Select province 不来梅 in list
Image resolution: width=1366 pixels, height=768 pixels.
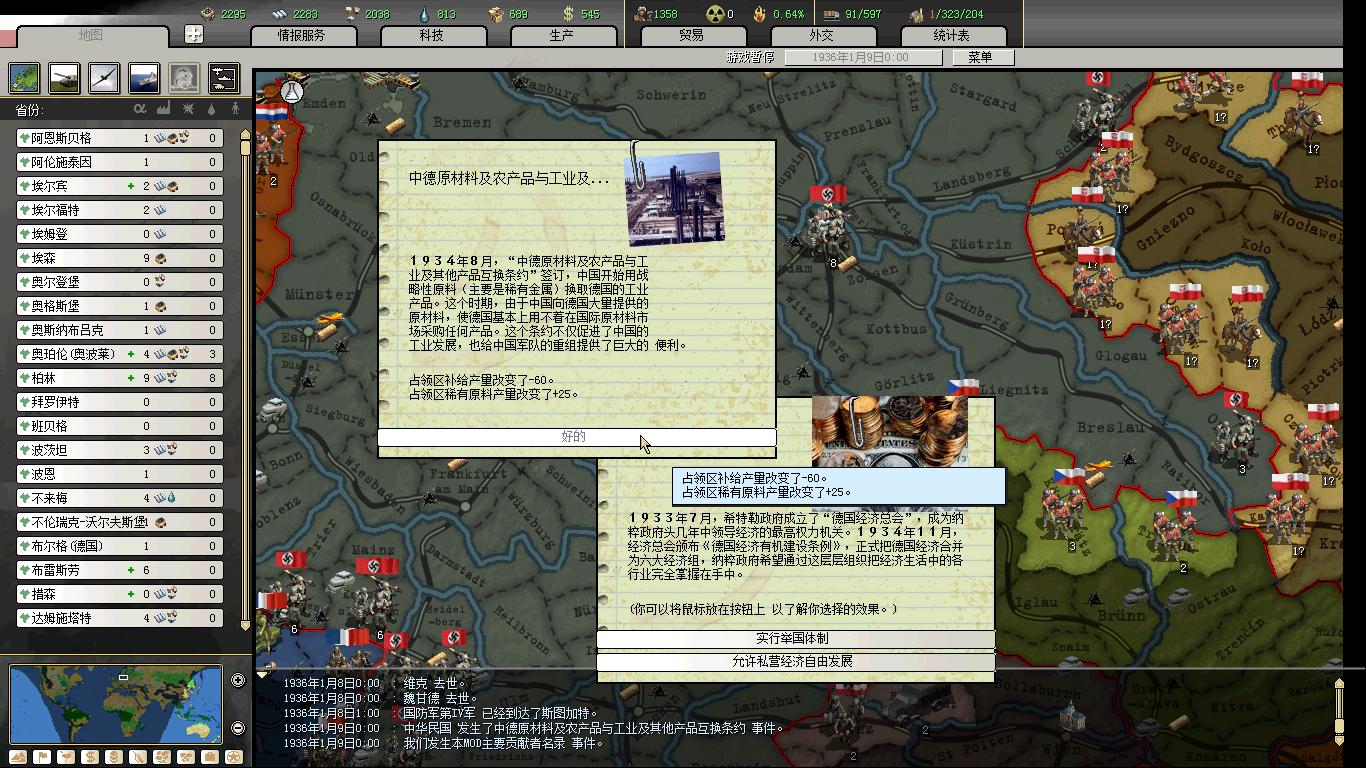click(x=120, y=498)
